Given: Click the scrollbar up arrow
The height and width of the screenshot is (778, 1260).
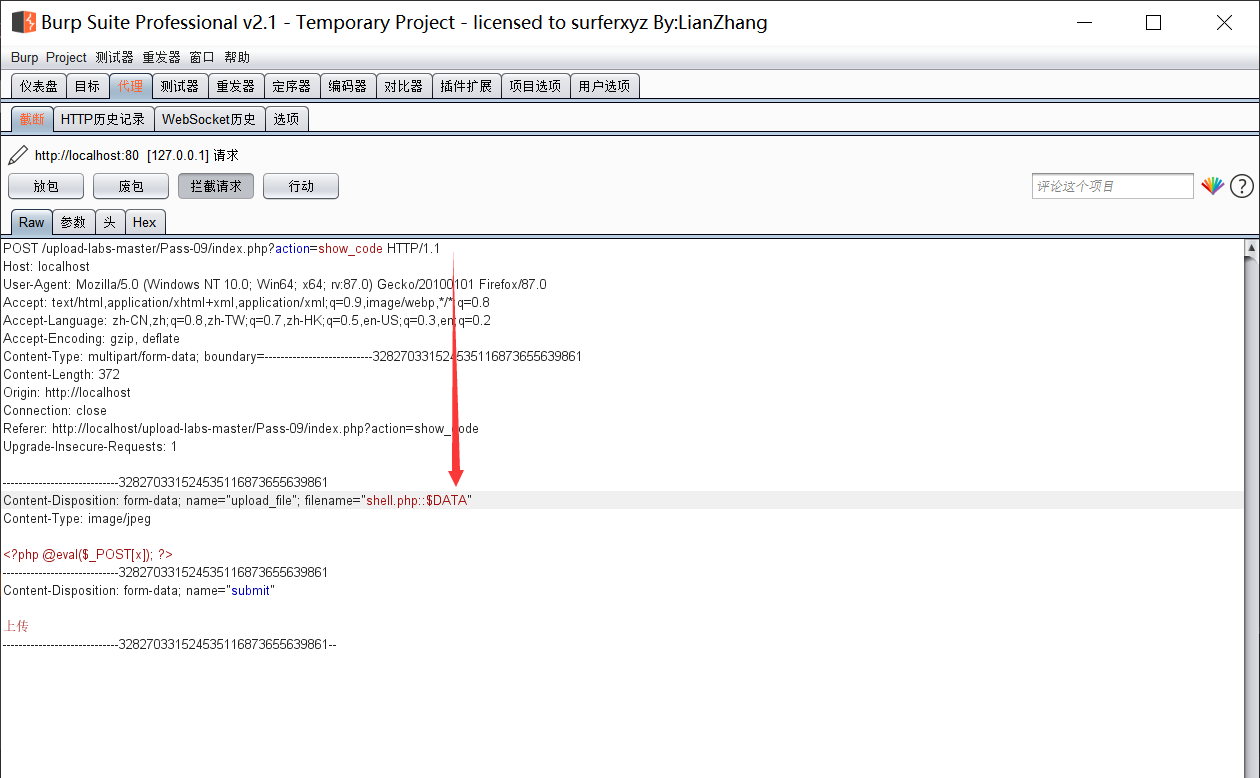Looking at the screenshot, I should pos(1251,247).
